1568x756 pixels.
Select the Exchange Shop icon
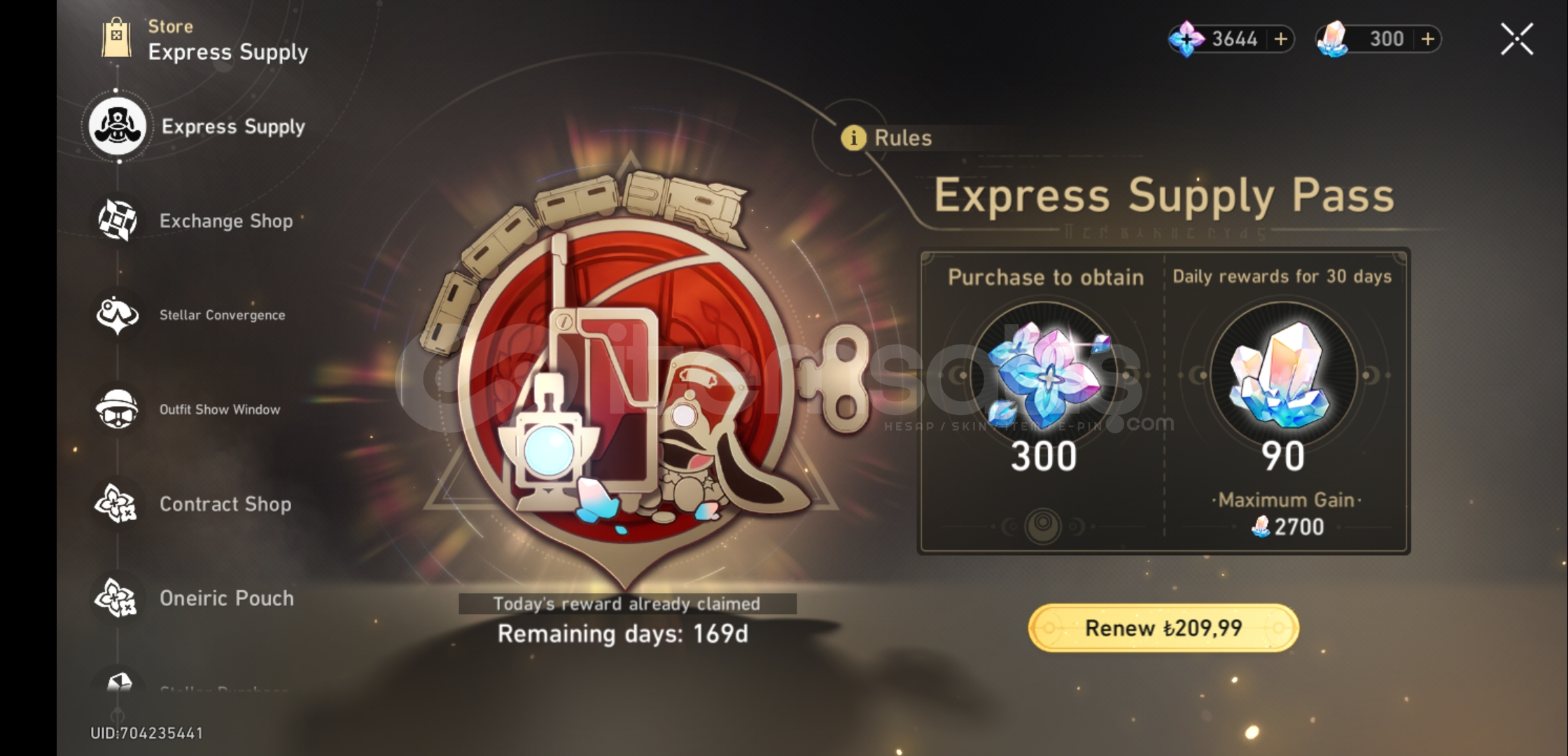[x=117, y=220]
